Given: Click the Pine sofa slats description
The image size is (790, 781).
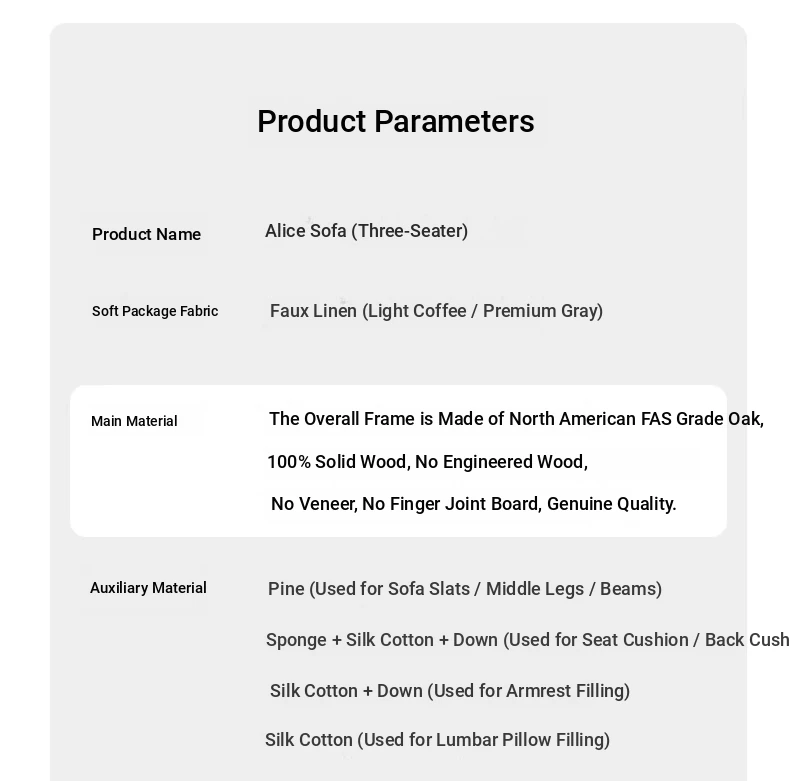Looking at the screenshot, I should 465,589.
